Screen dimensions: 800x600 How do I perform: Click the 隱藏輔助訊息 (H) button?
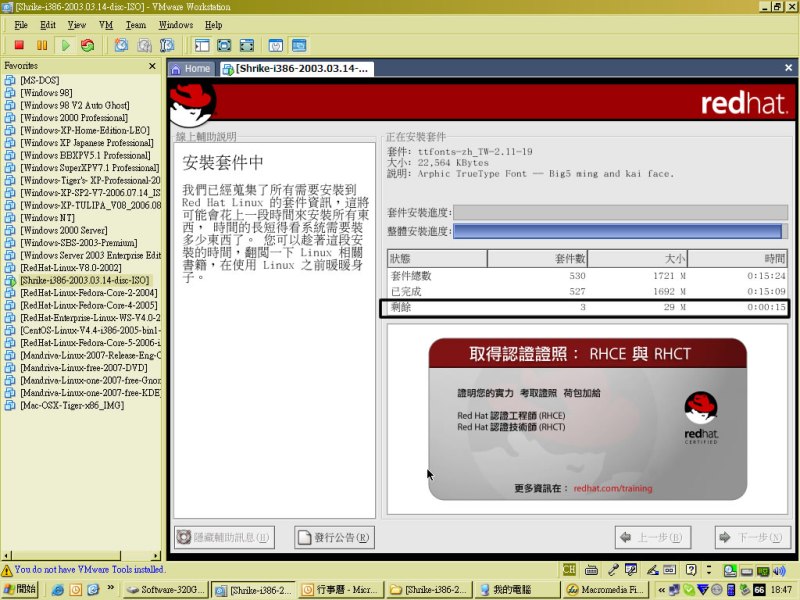click(224, 537)
